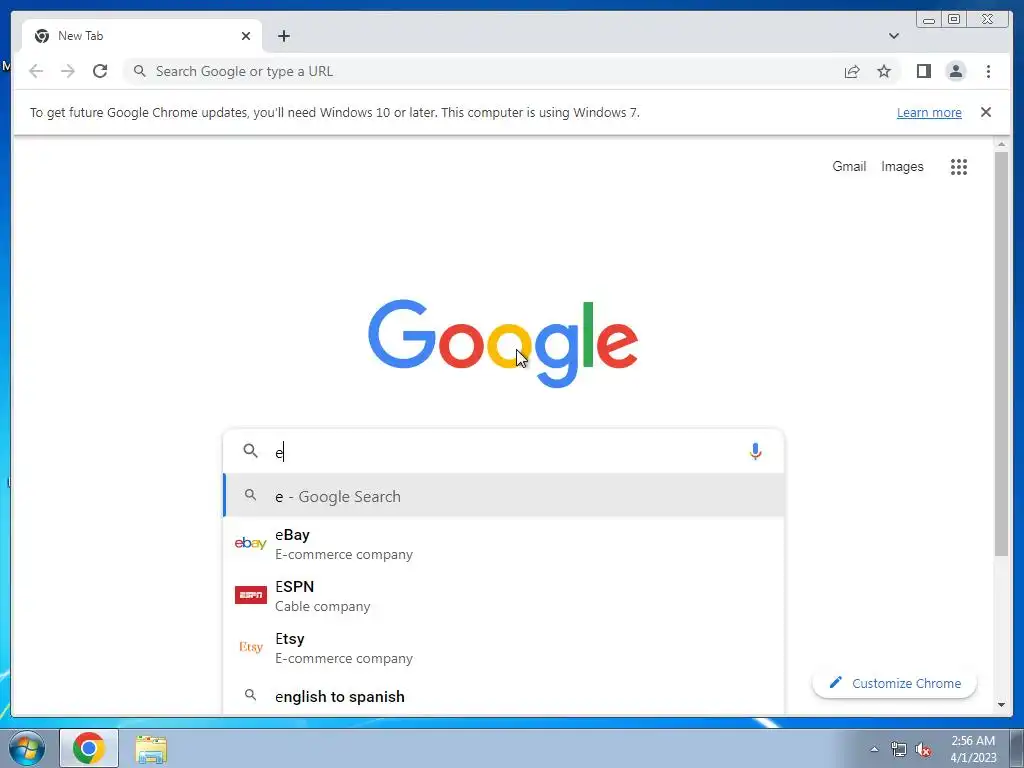Click the search magnifier icon in box
This screenshot has width=1024, height=768.
coord(250,451)
